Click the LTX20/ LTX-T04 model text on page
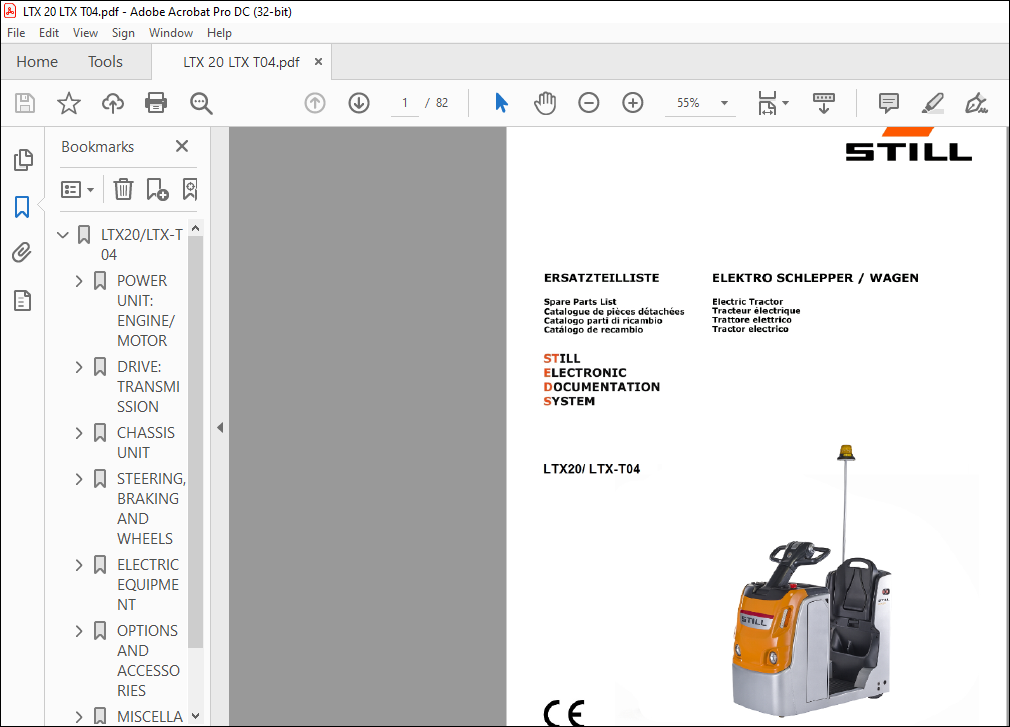This screenshot has height=727, width=1010. [591, 469]
